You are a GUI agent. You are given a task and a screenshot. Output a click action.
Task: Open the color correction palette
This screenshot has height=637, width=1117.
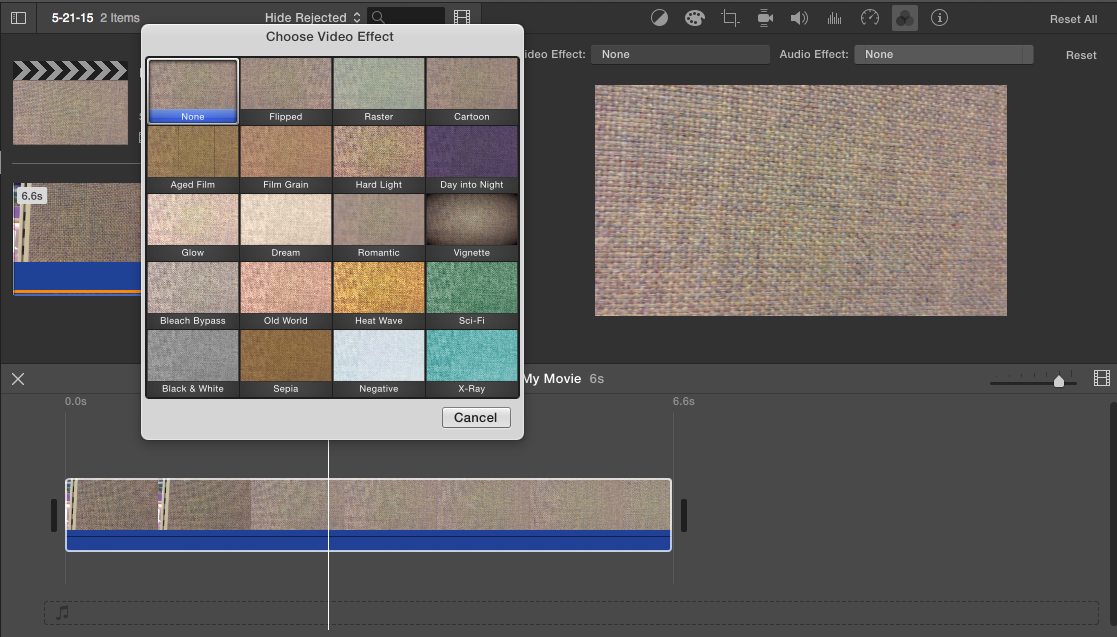(694, 18)
